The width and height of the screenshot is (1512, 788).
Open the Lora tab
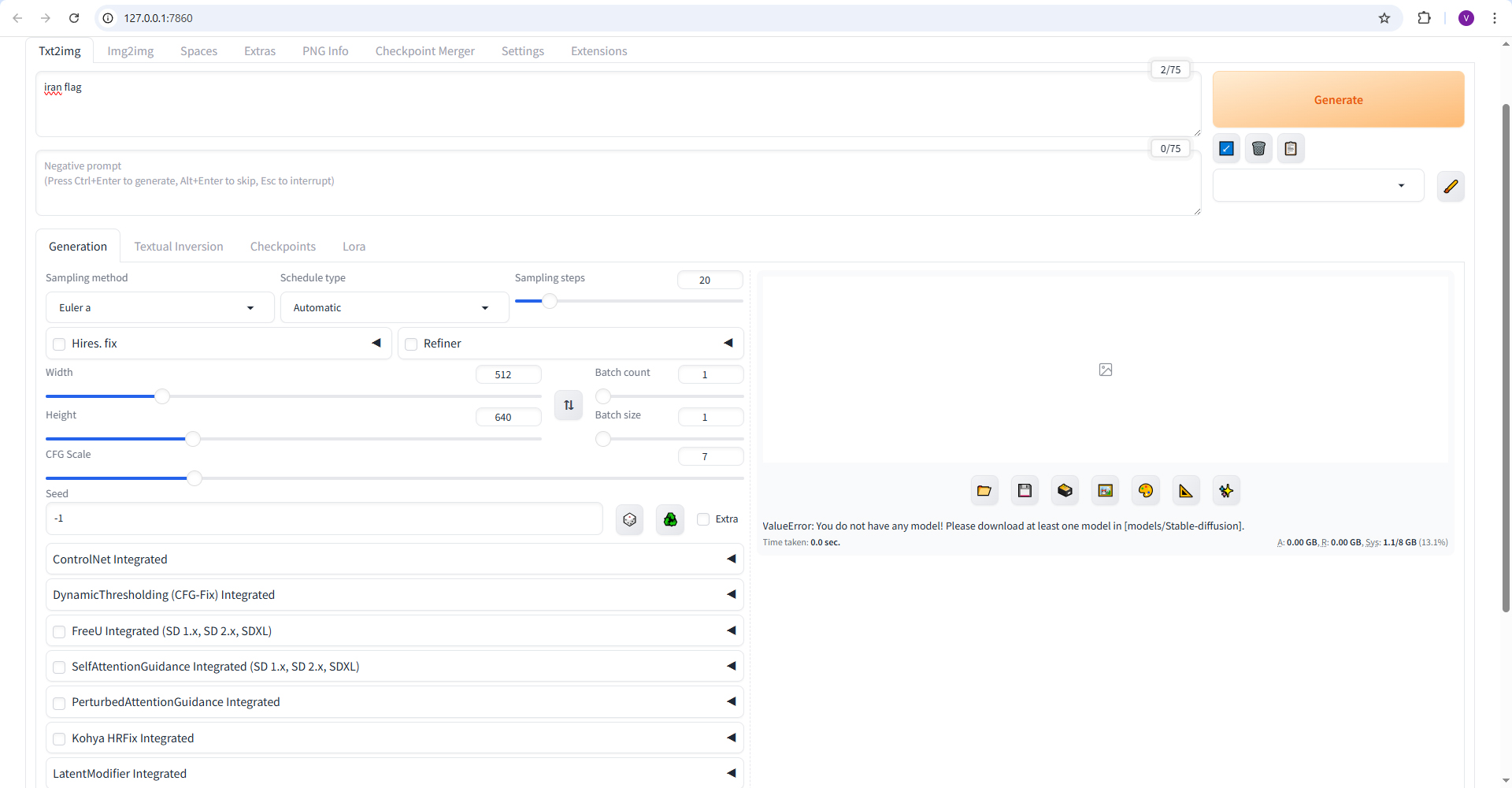354,247
